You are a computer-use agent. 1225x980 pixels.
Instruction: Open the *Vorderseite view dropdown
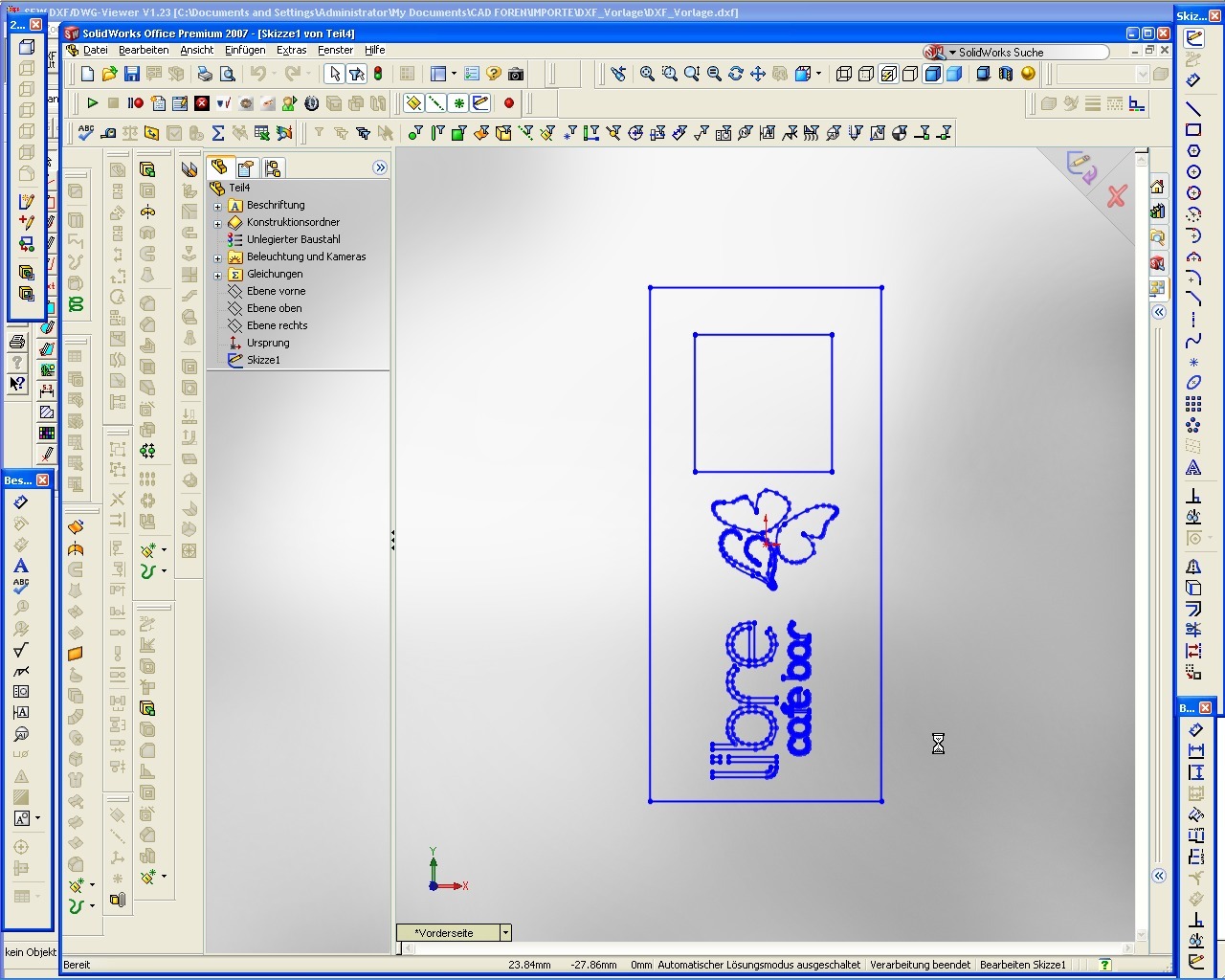[x=504, y=931]
